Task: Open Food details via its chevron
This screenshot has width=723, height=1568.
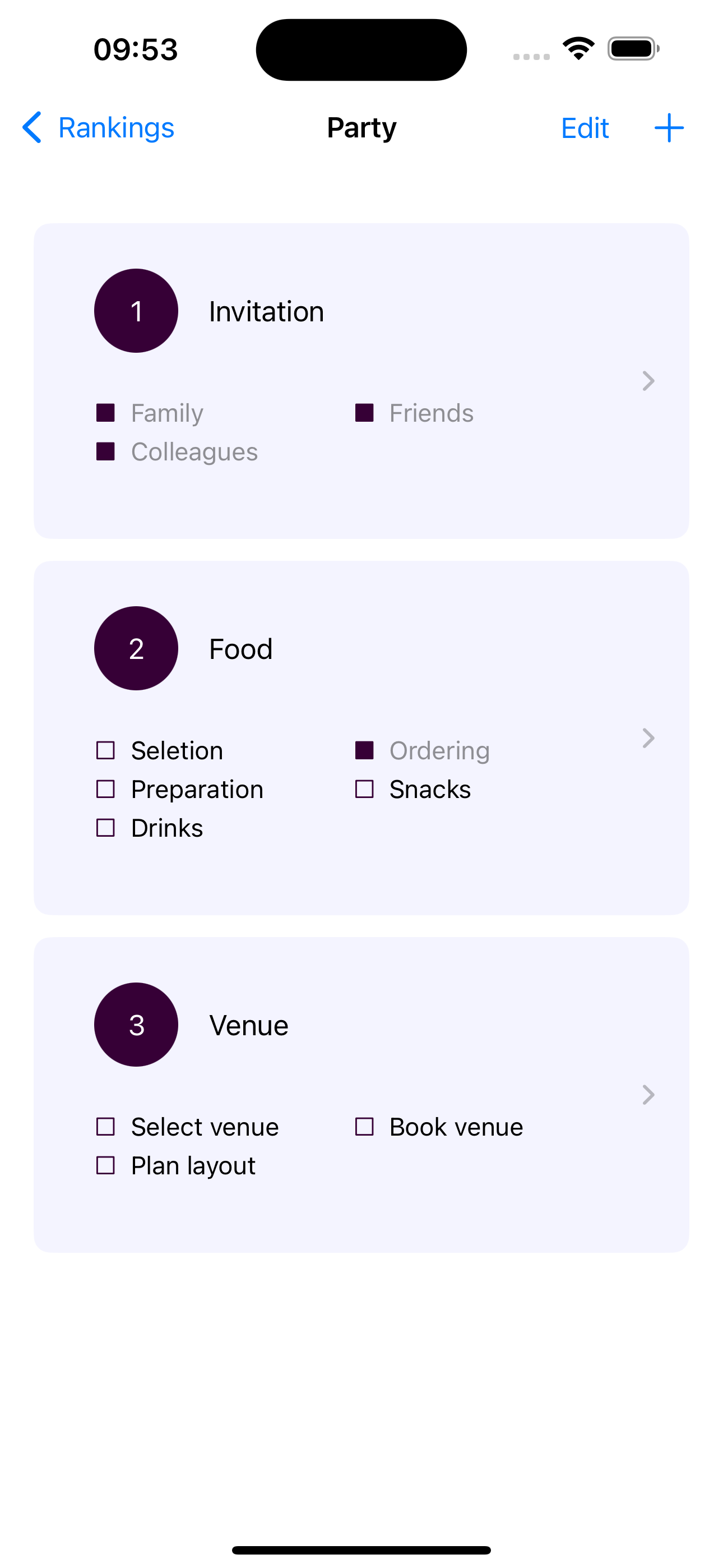Action: pos(649,739)
